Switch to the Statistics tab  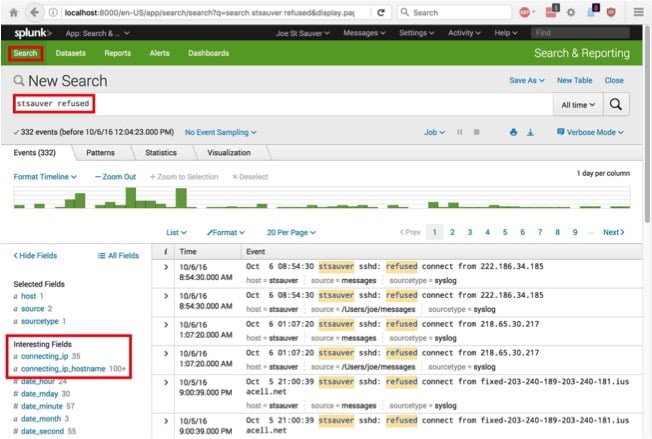pyautogui.click(x=161, y=153)
